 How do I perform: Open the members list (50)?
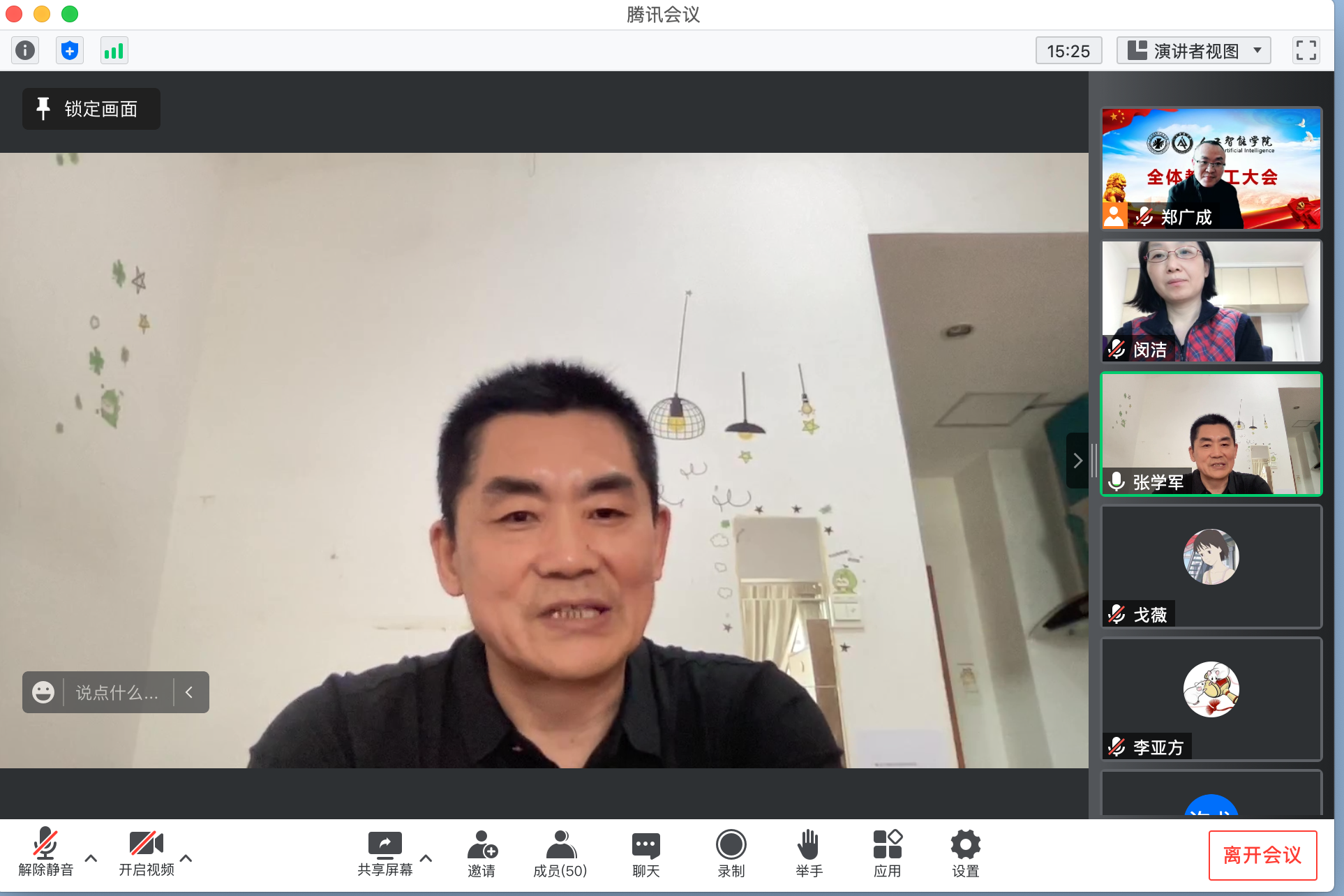(x=560, y=853)
